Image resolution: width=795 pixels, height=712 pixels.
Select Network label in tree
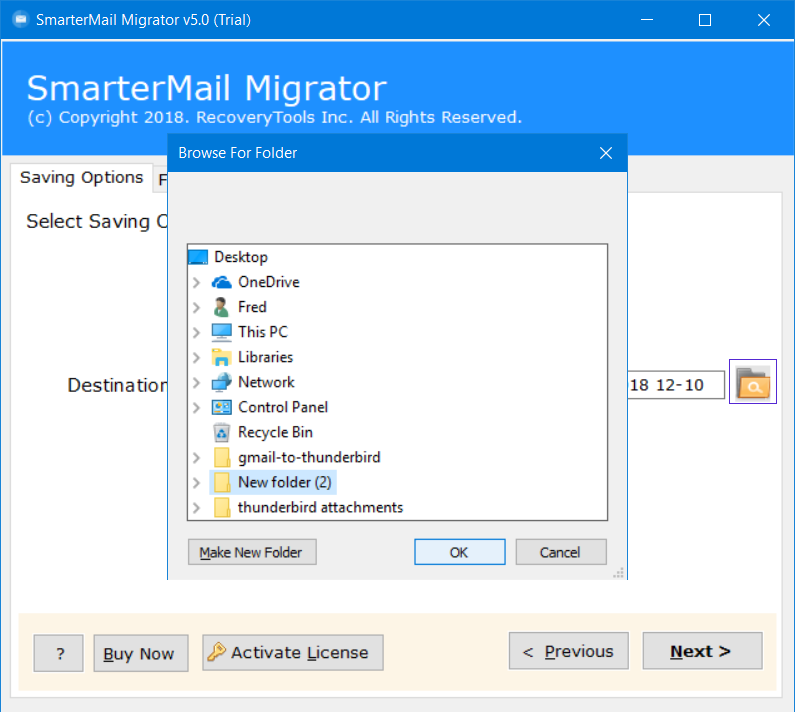pos(266,382)
